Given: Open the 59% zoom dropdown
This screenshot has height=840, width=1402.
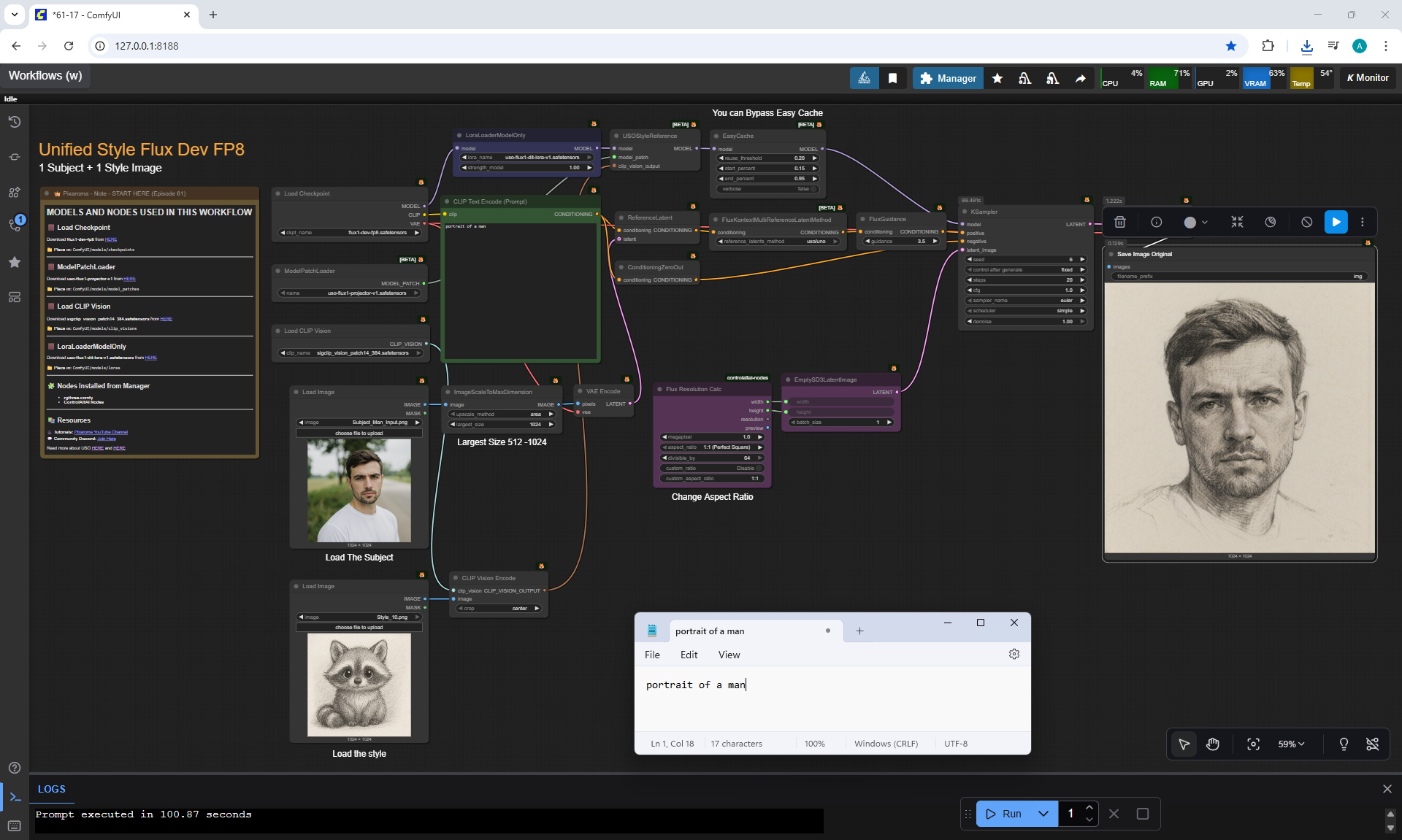Looking at the screenshot, I should 1291,744.
